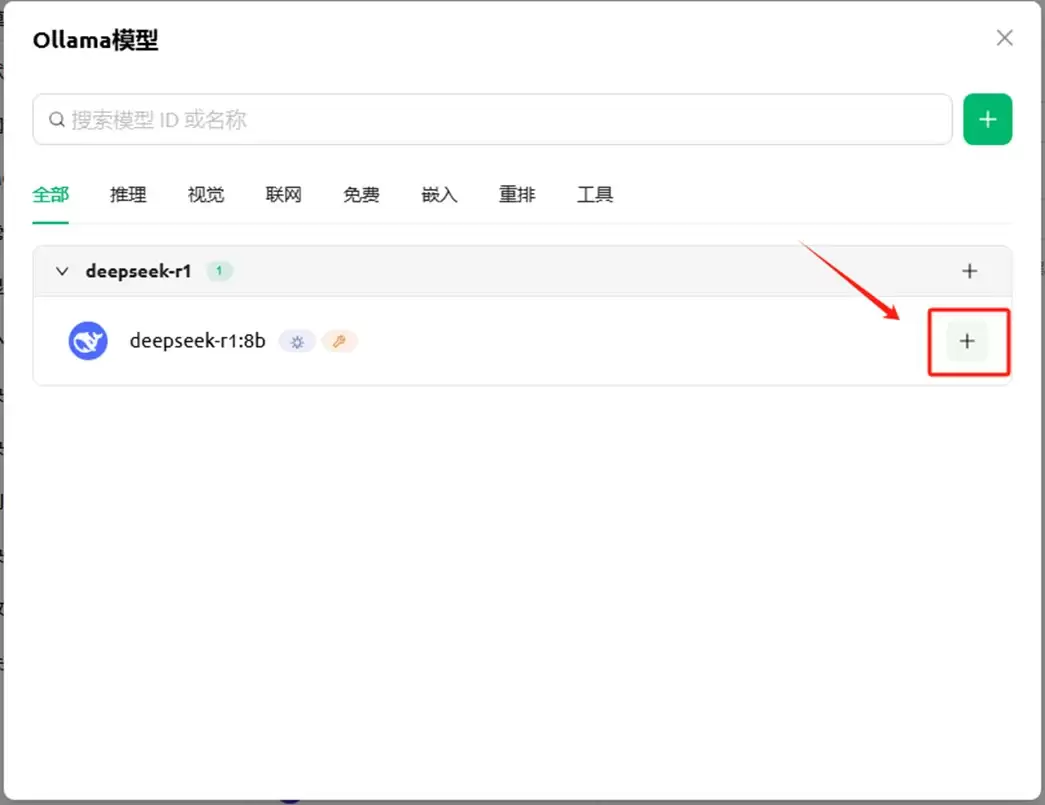Open the 联网 tab
The image size is (1045, 805).
pyautogui.click(x=284, y=195)
